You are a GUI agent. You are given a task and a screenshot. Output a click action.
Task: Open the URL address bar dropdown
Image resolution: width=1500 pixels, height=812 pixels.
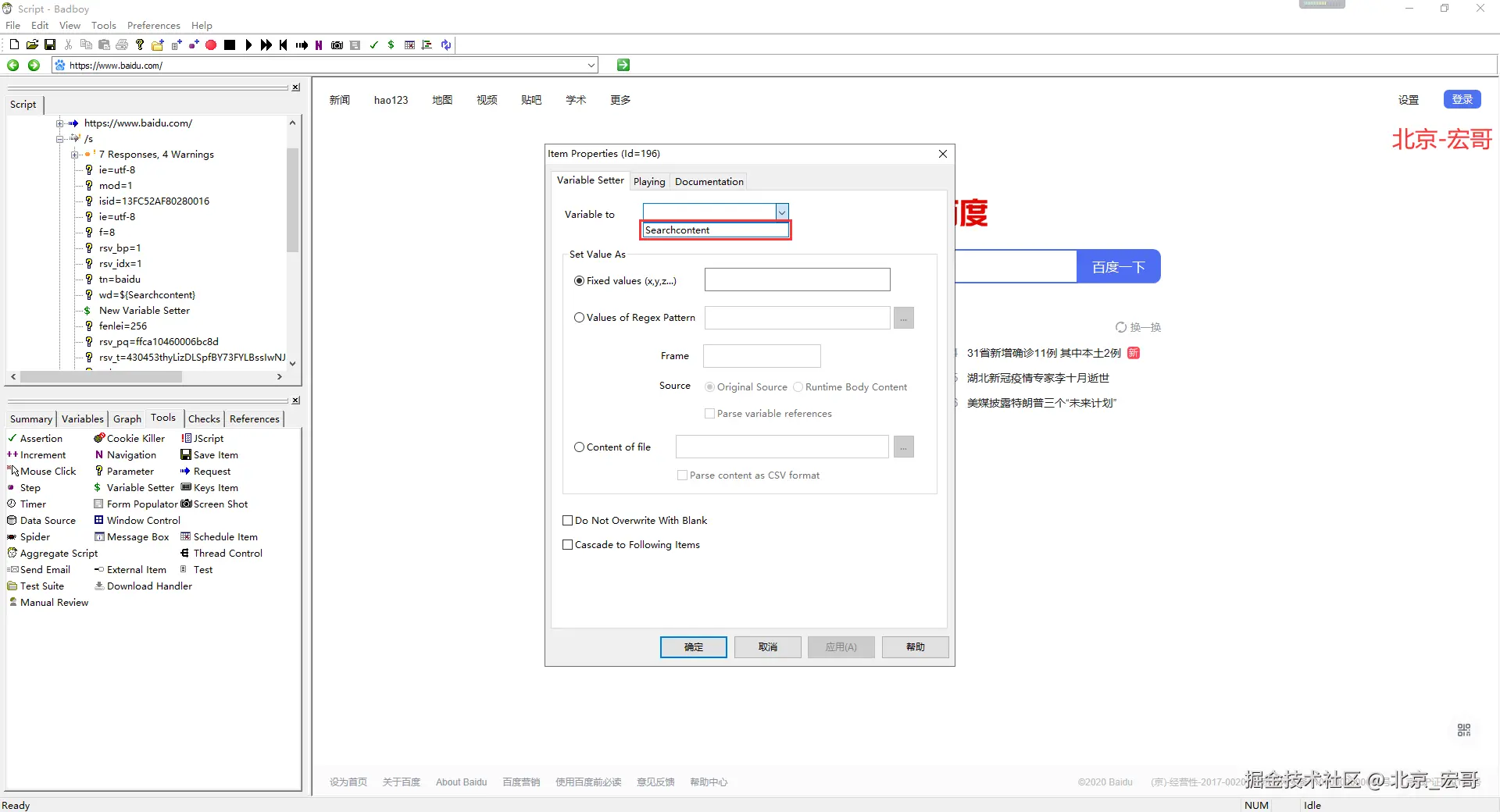(x=591, y=66)
